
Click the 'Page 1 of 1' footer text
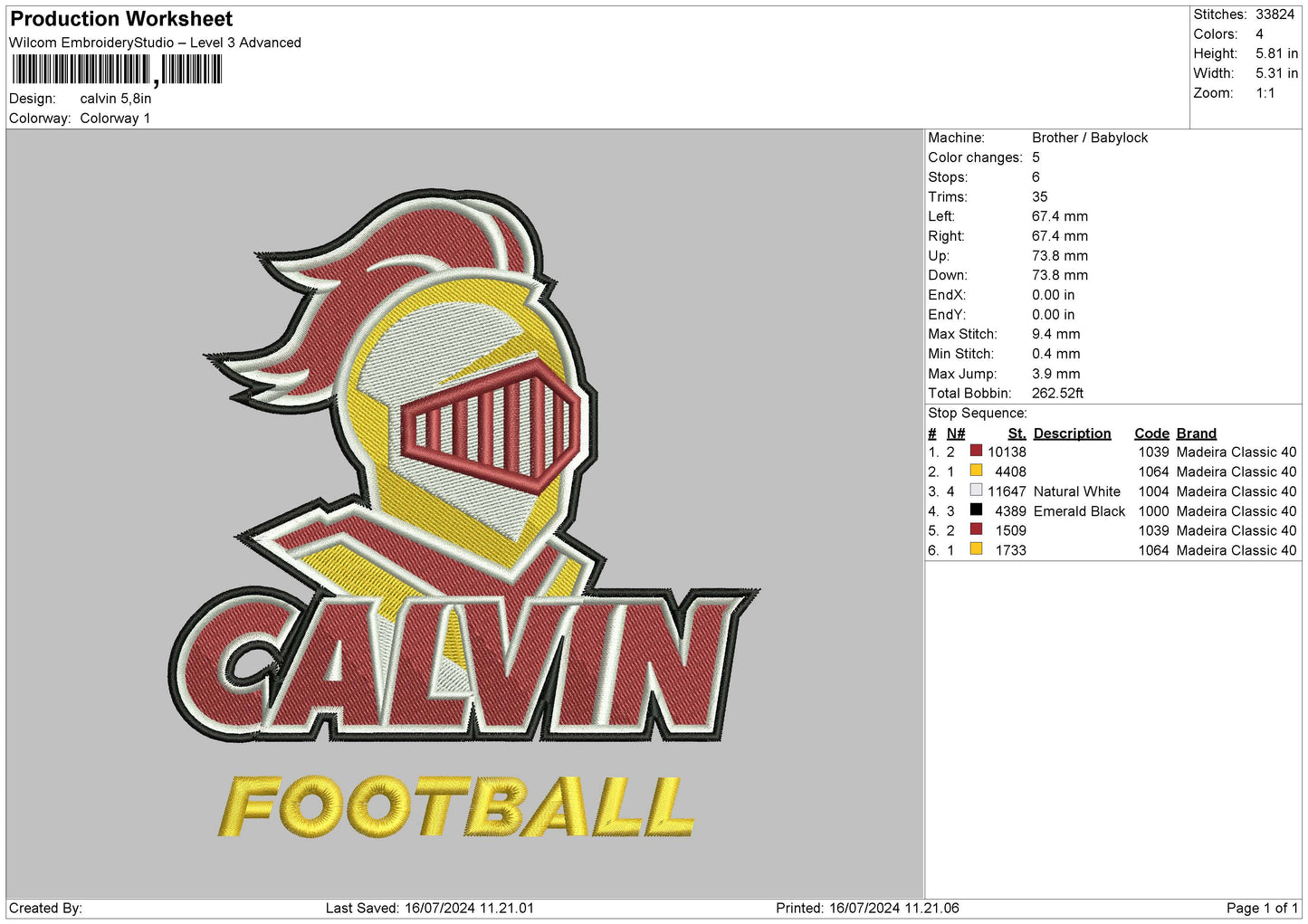point(1262,908)
